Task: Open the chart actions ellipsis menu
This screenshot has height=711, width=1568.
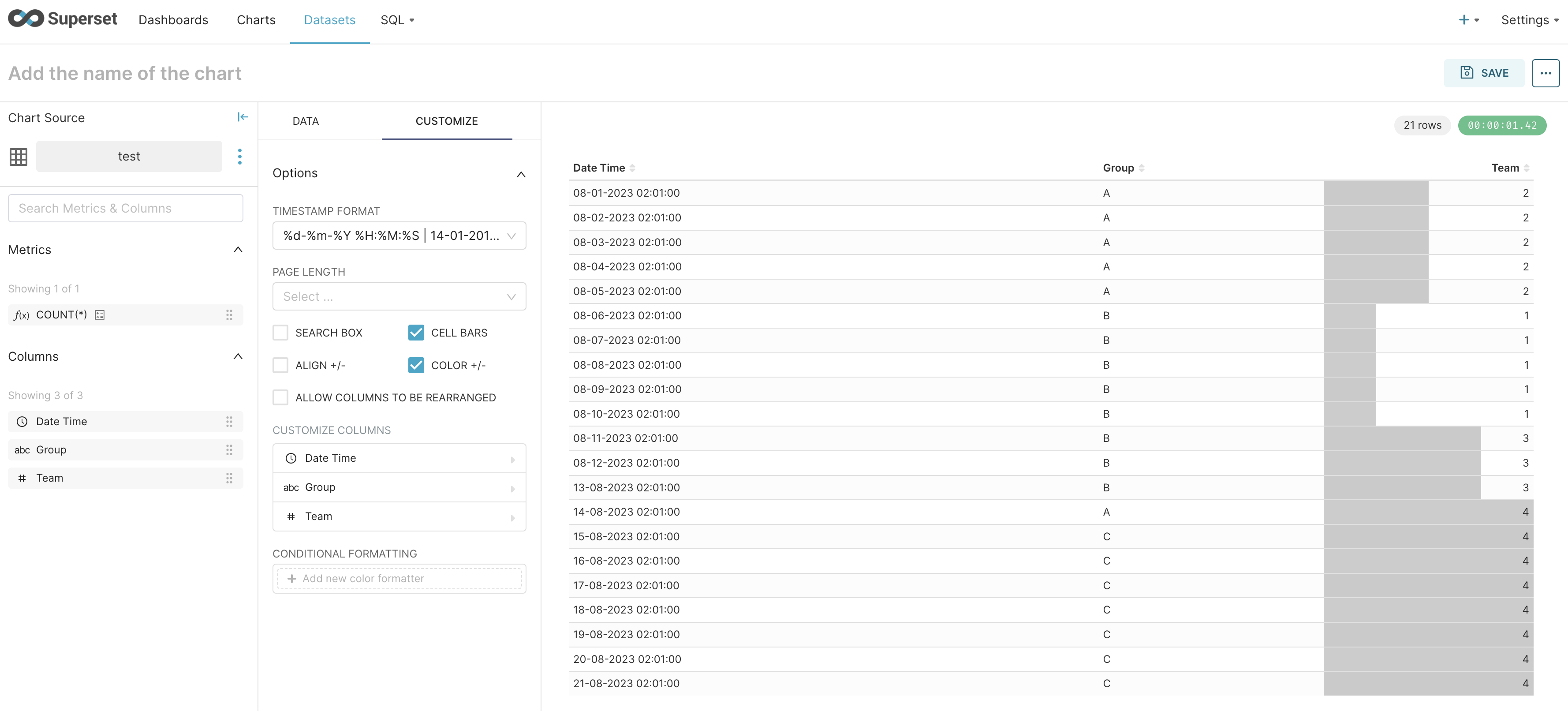Action: pyautogui.click(x=1546, y=73)
